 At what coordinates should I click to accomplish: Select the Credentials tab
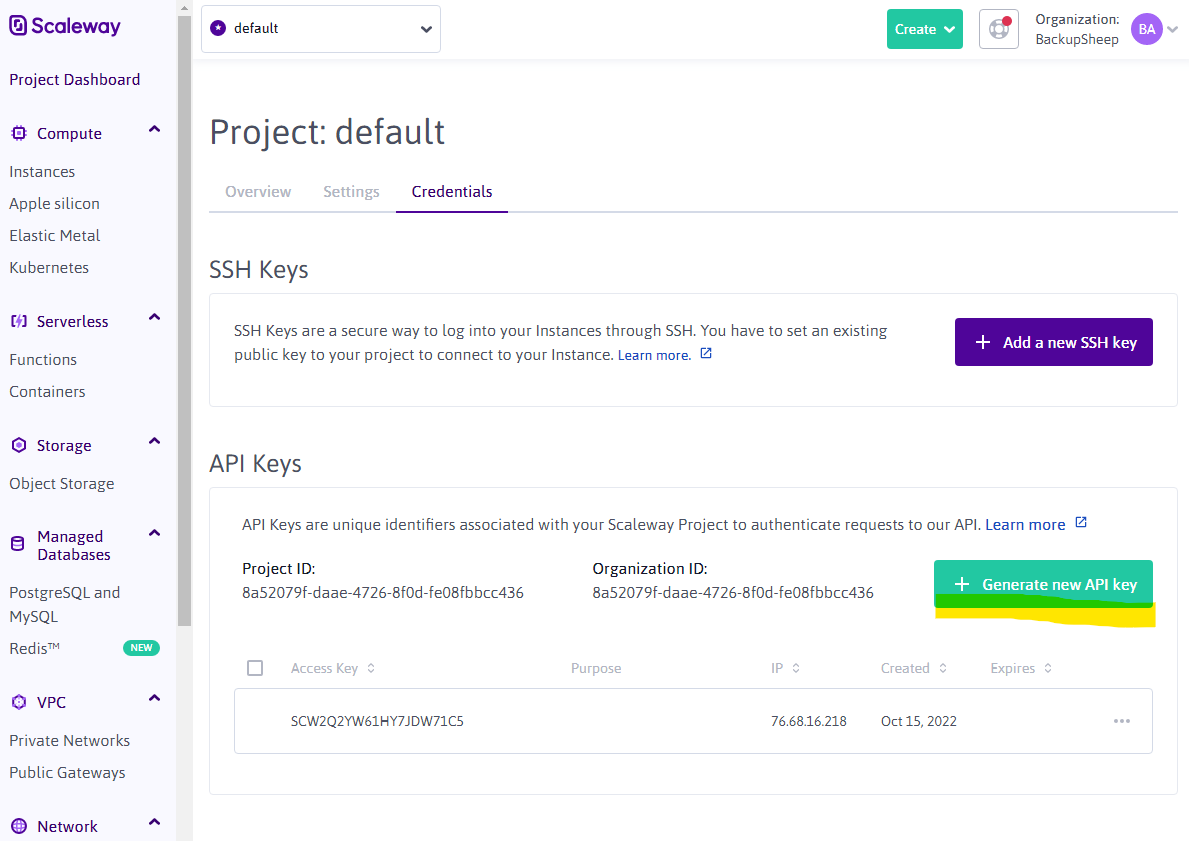click(x=452, y=192)
